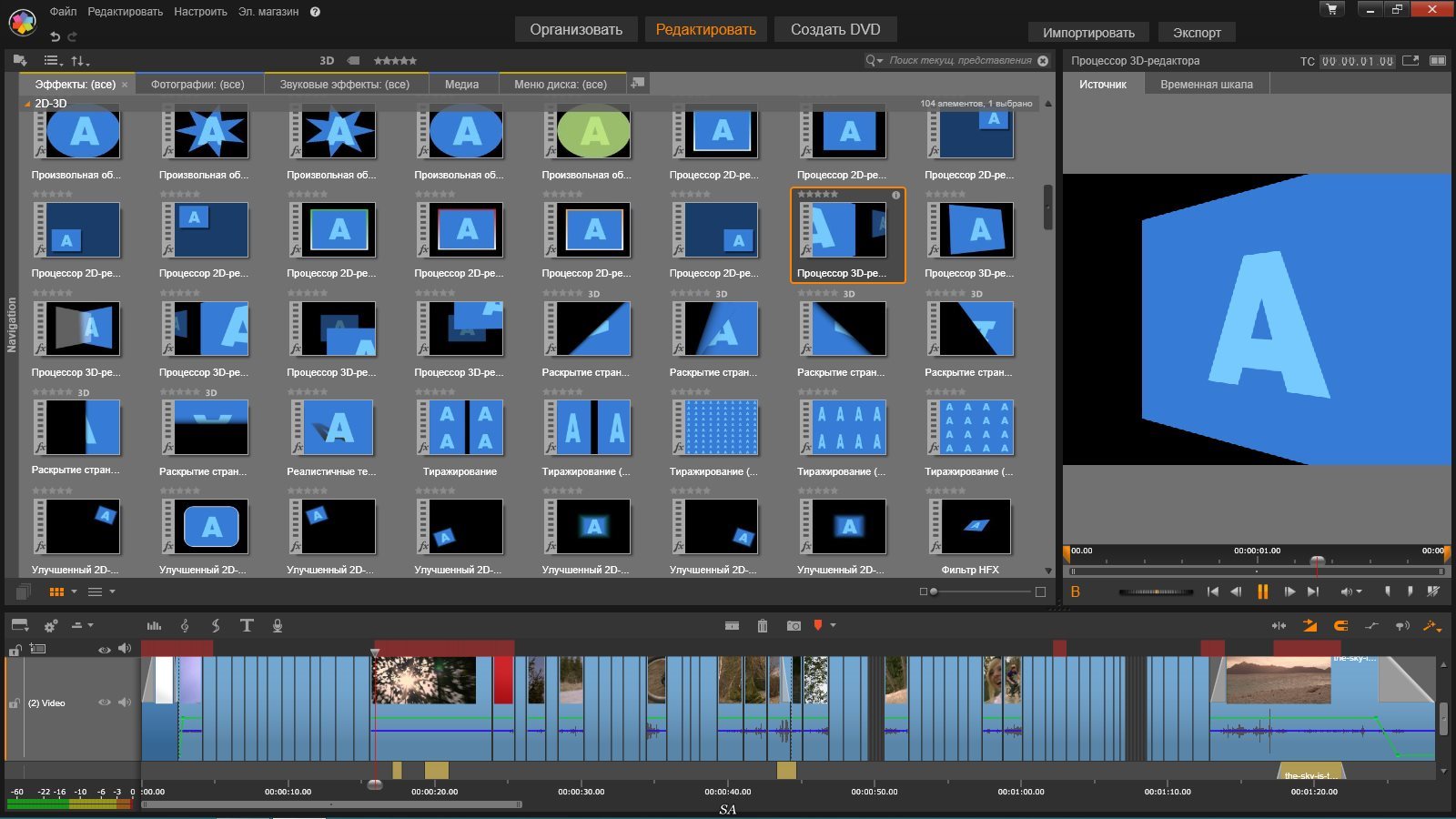Click the preview shuttle speed slider
Viewport: 1456px width, 819px height.
point(1156,591)
